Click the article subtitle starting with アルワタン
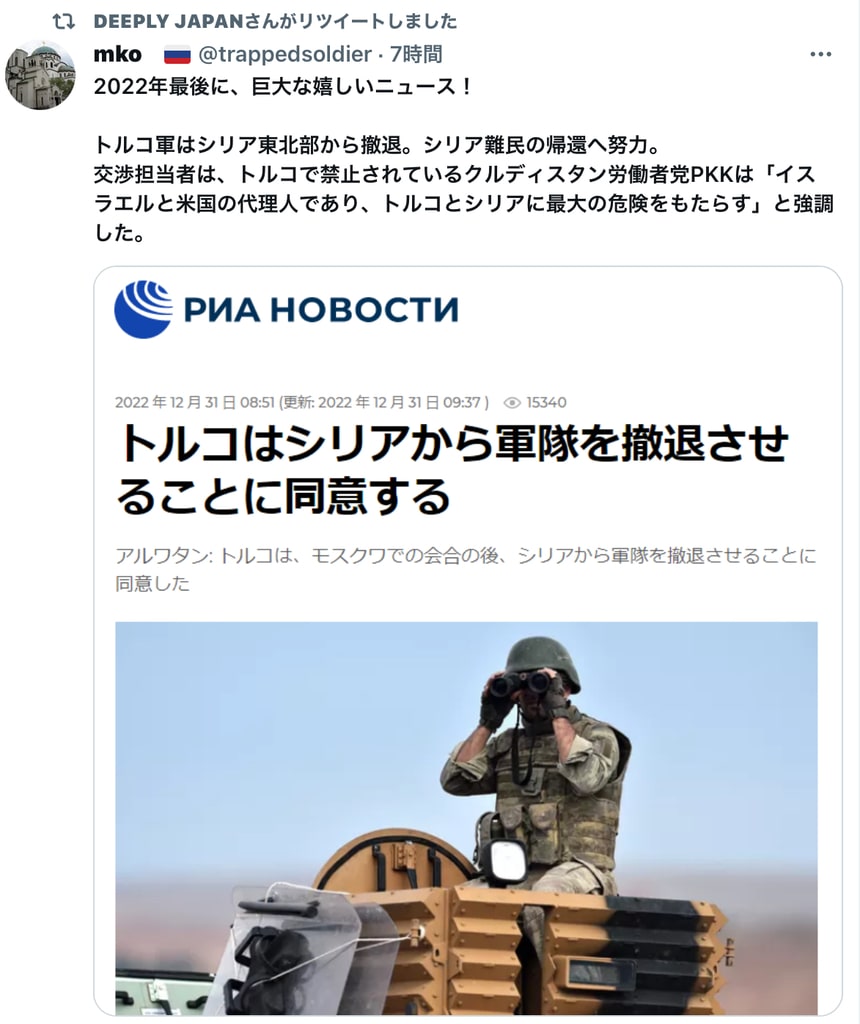 coord(466,569)
